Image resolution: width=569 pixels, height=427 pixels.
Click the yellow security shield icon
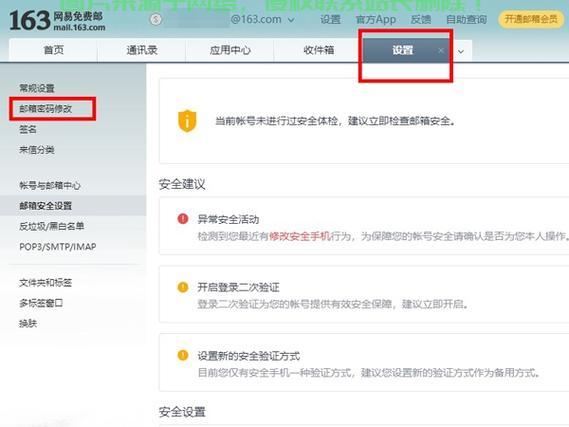pos(187,121)
